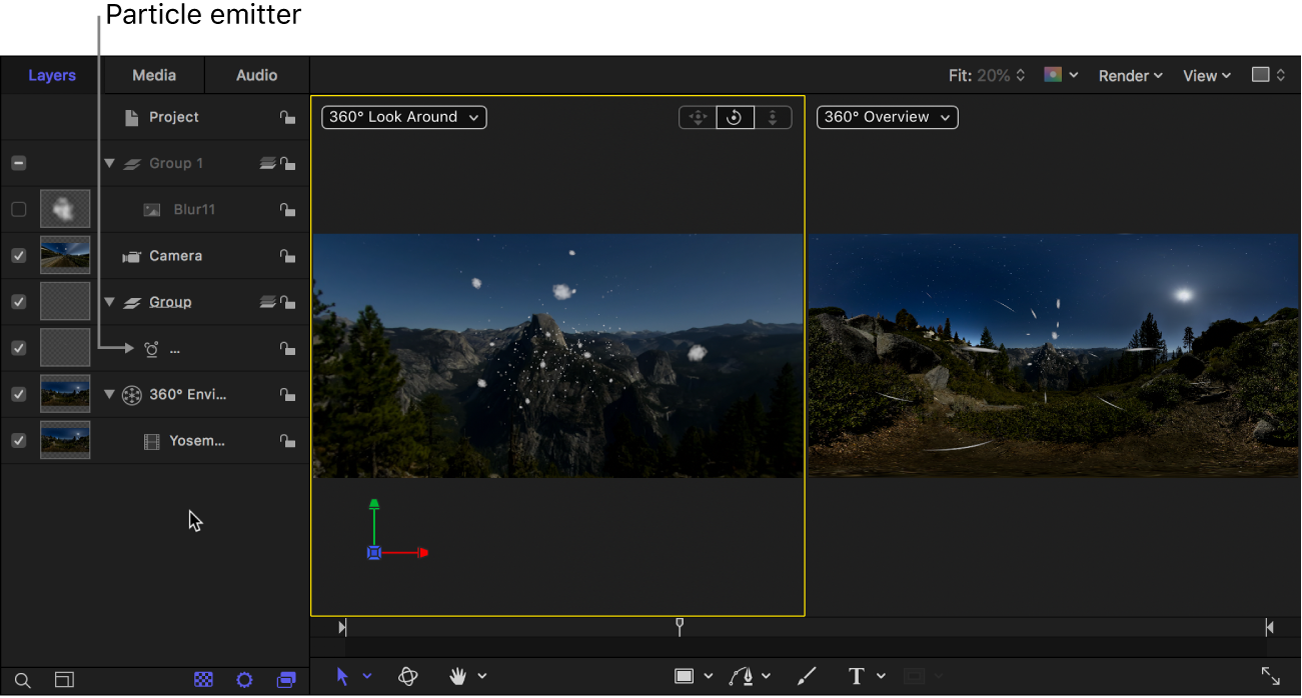
Task: Uncheck the 360° Environment layer
Action: point(18,395)
